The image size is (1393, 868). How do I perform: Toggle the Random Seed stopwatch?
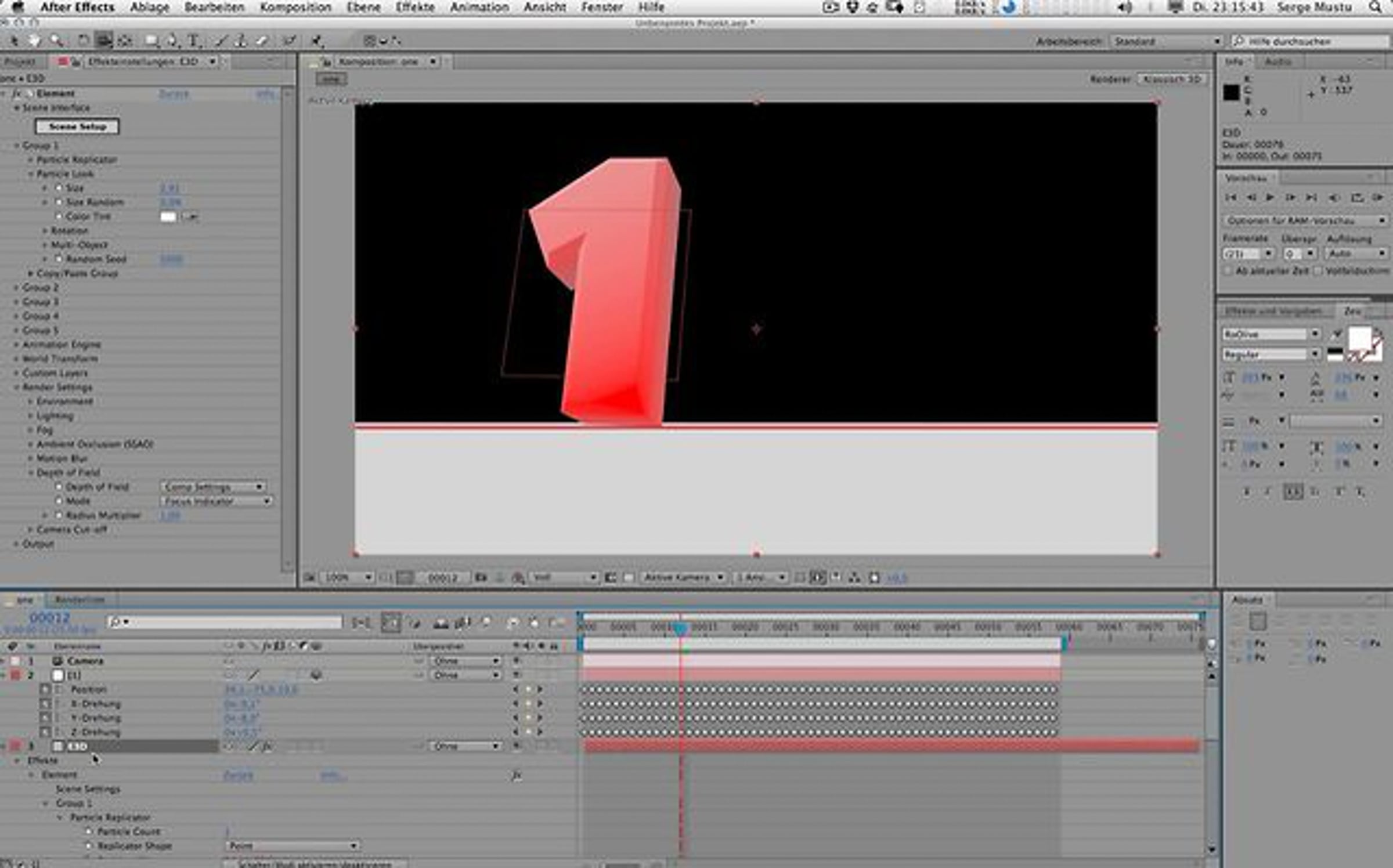[59, 259]
